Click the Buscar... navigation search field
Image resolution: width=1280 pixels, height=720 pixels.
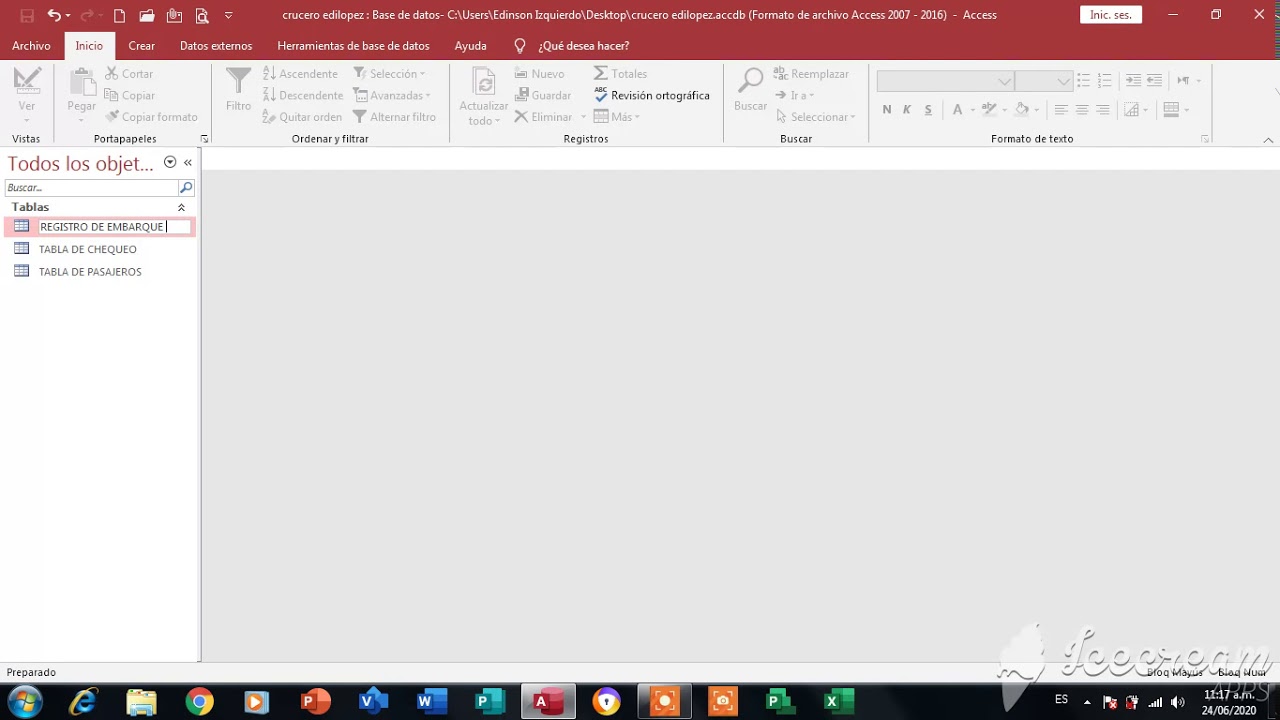pyautogui.click(x=91, y=188)
